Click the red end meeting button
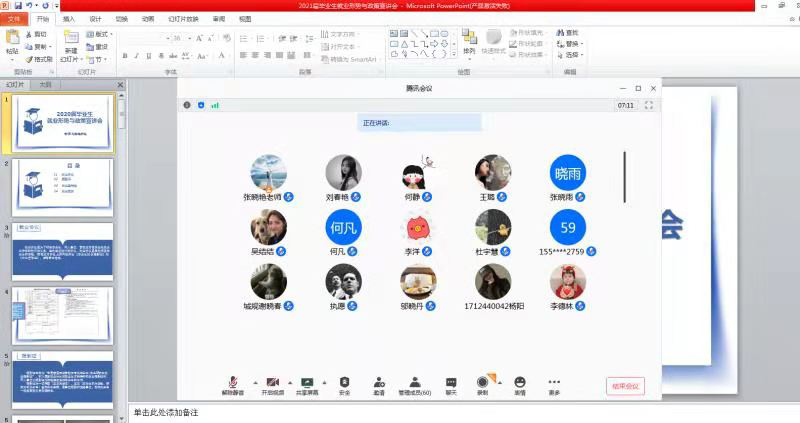Viewport: 800px width, 423px height. pyautogui.click(x=626, y=386)
